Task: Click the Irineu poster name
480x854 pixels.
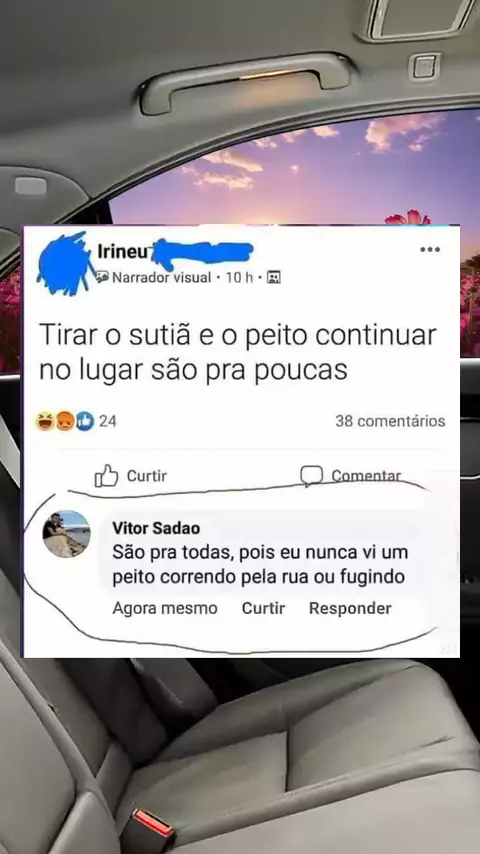Action: click(117, 251)
